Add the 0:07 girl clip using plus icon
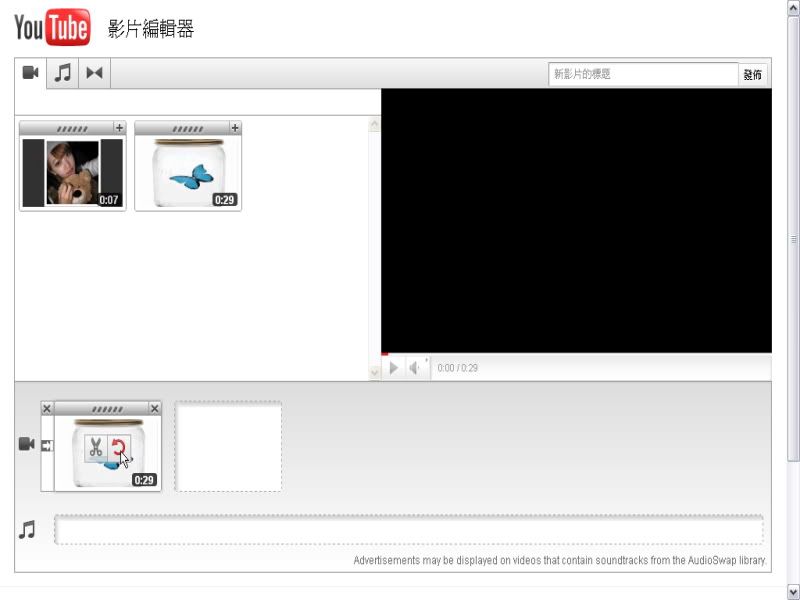800x600 pixels. tap(119, 128)
